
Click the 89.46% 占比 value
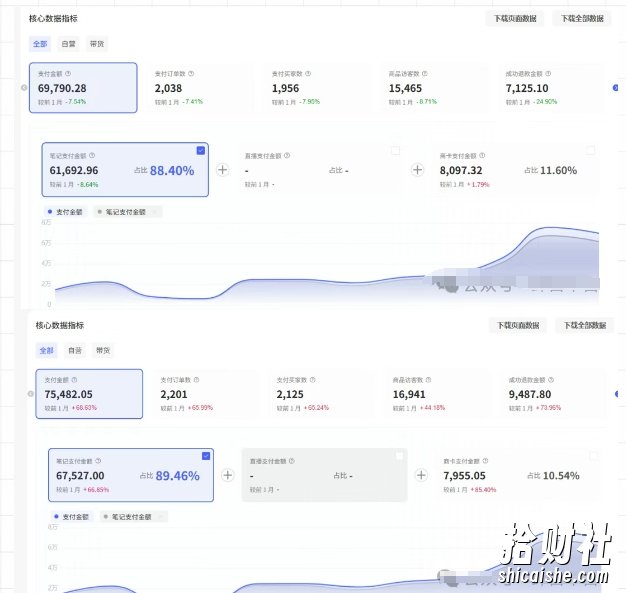(x=178, y=476)
